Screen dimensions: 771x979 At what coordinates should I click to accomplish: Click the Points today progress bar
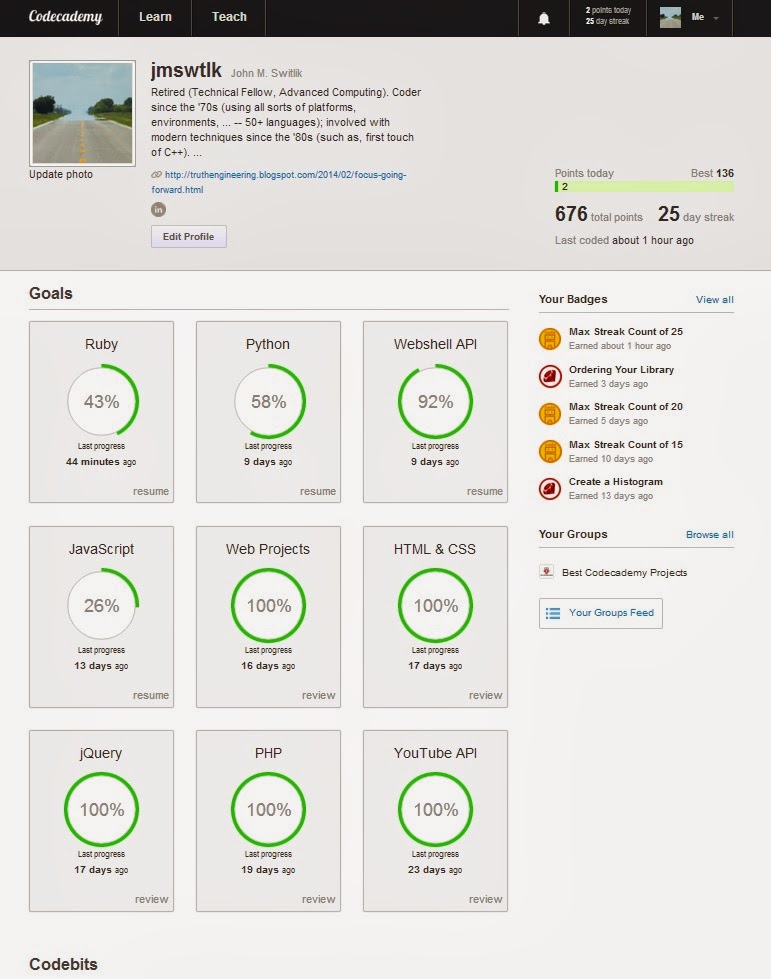click(x=644, y=187)
